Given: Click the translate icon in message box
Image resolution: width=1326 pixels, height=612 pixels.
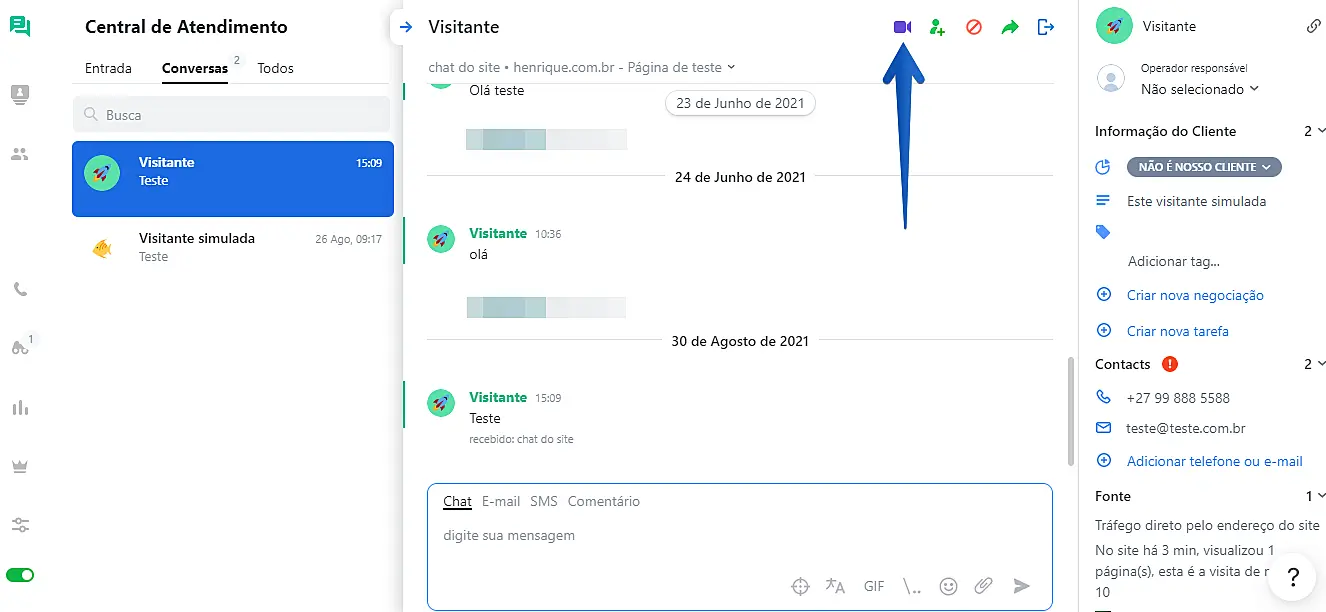Looking at the screenshot, I should point(835,586).
